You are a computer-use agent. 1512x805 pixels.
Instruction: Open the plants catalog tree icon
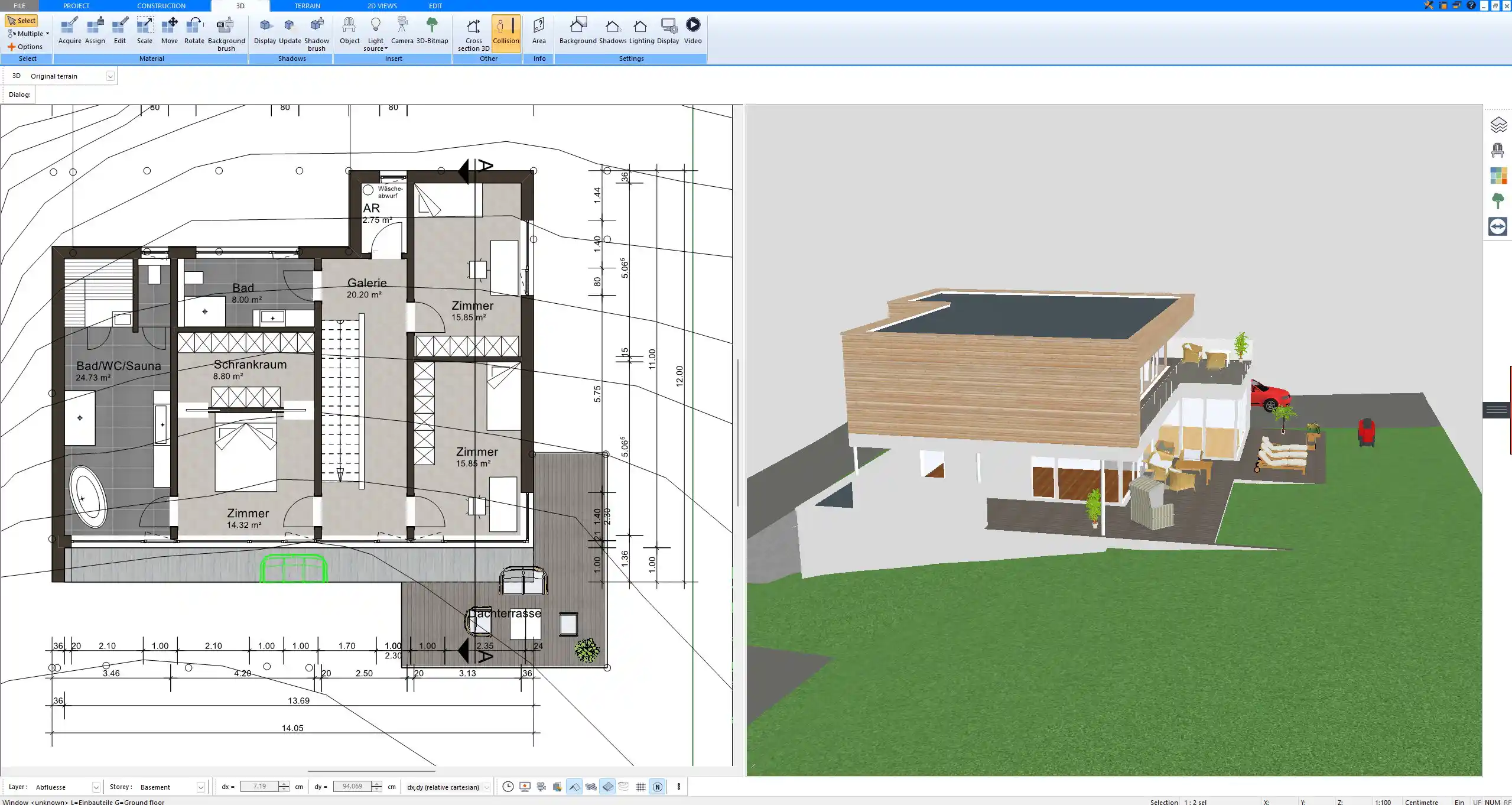point(1498,201)
